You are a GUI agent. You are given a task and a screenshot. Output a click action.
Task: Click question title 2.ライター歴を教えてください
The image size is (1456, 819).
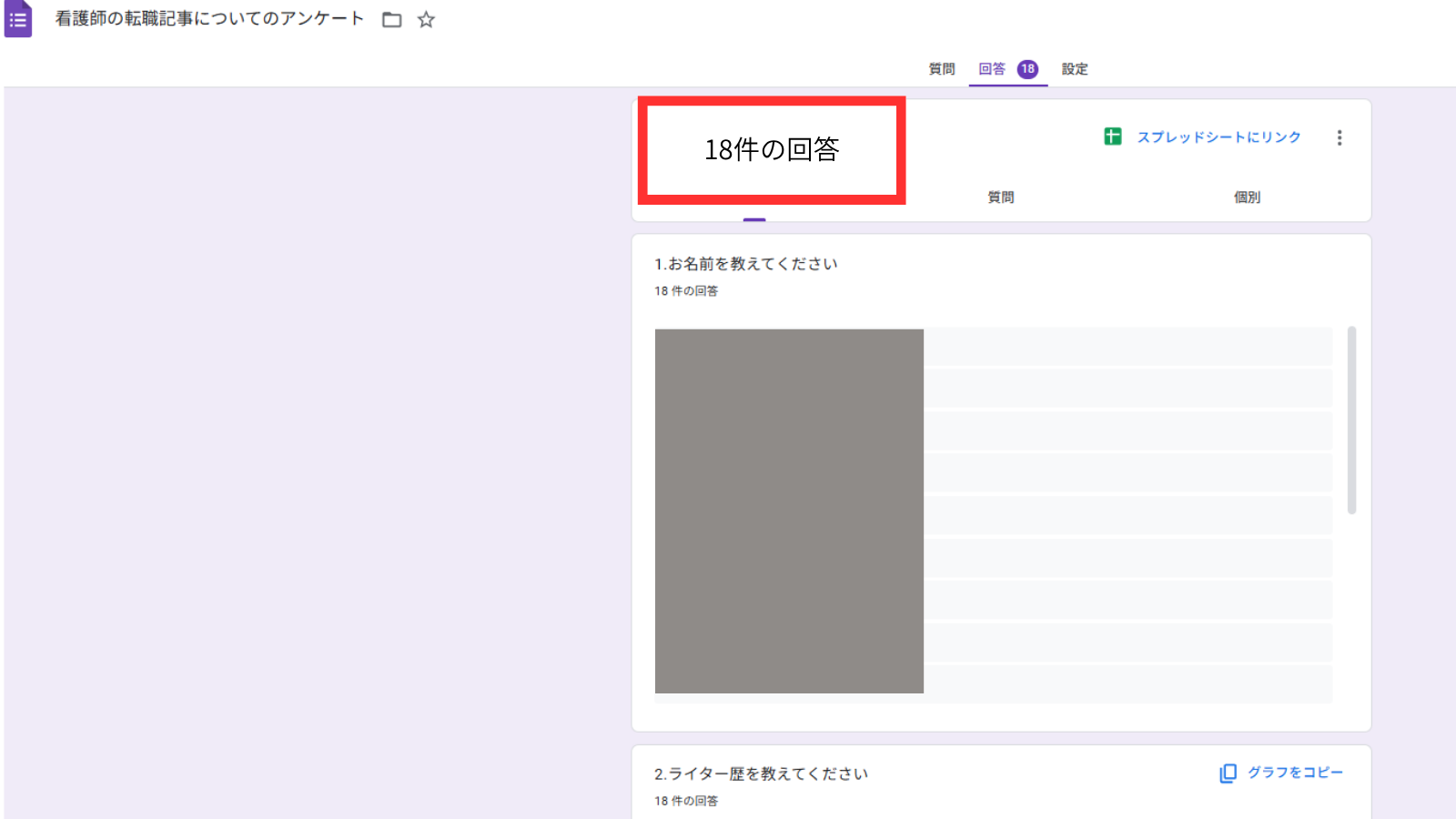[x=761, y=774]
